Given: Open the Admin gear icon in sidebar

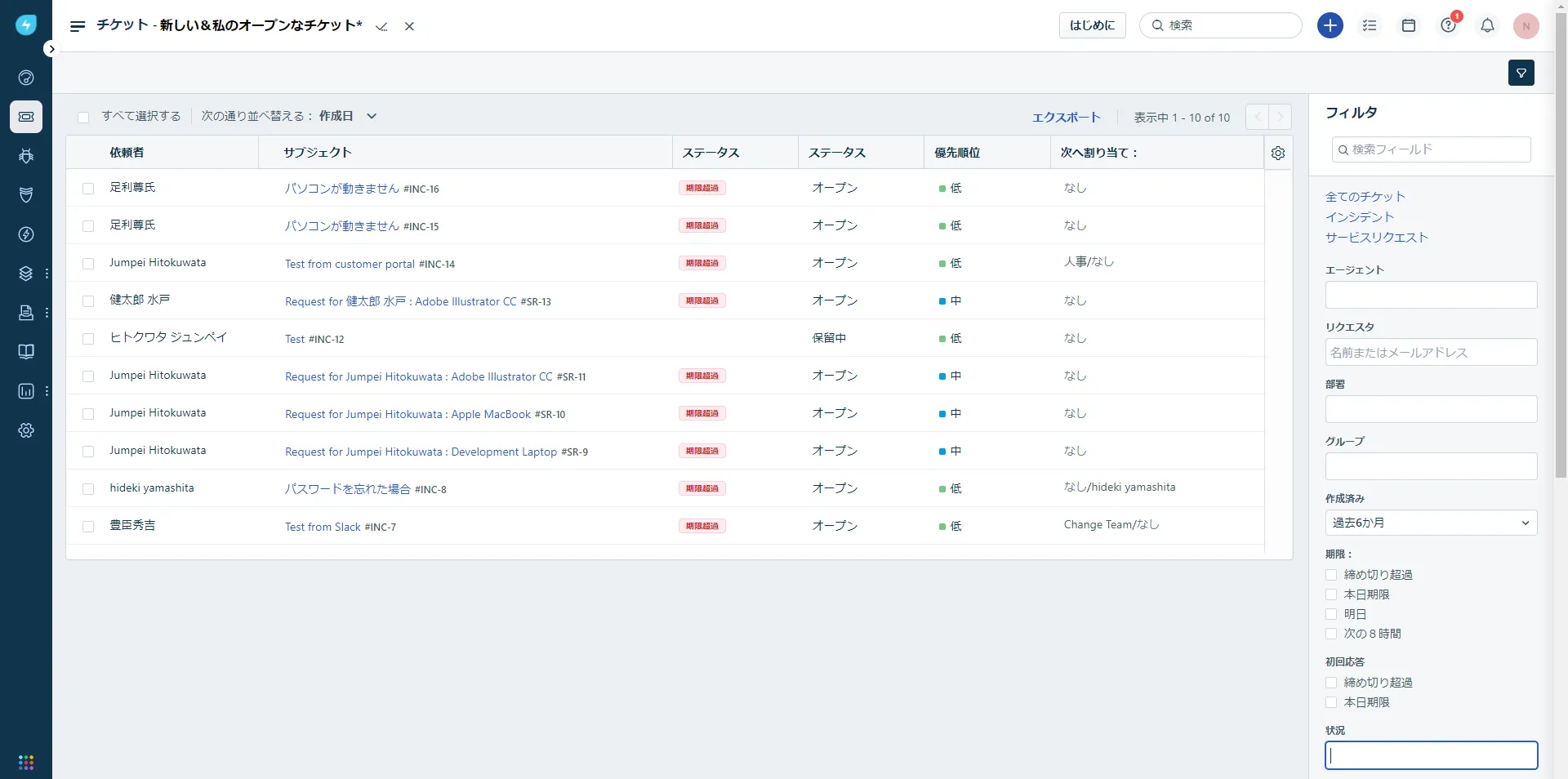Looking at the screenshot, I should tap(26, 430).
